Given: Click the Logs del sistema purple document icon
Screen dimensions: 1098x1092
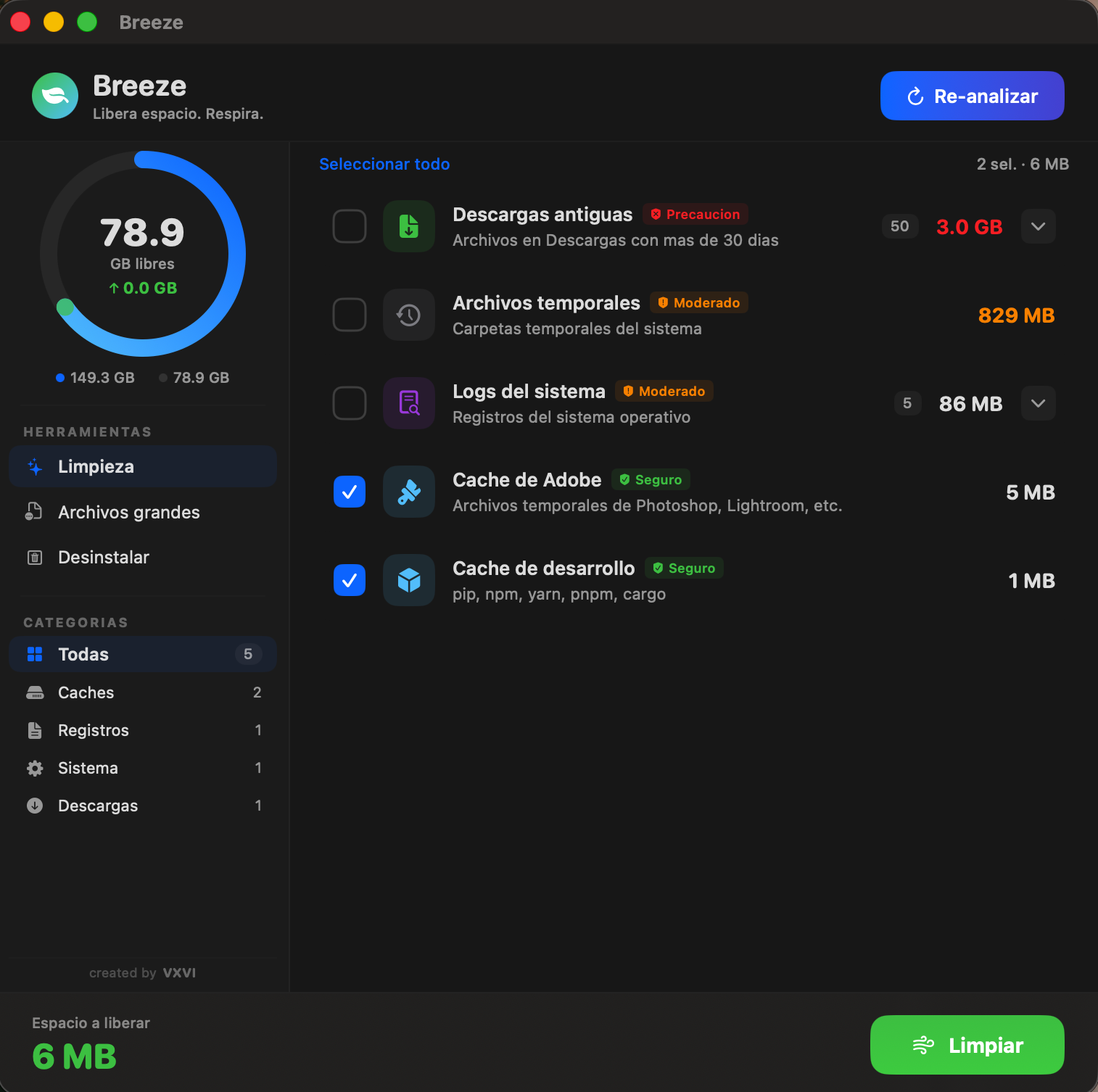Looking at the screenshot, I should pyautogui.click(x=409, y=403).
